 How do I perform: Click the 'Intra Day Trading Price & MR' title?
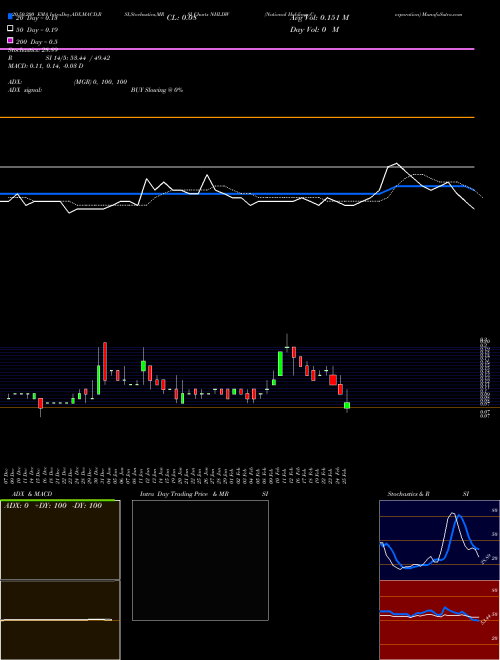tap(185, 494)
